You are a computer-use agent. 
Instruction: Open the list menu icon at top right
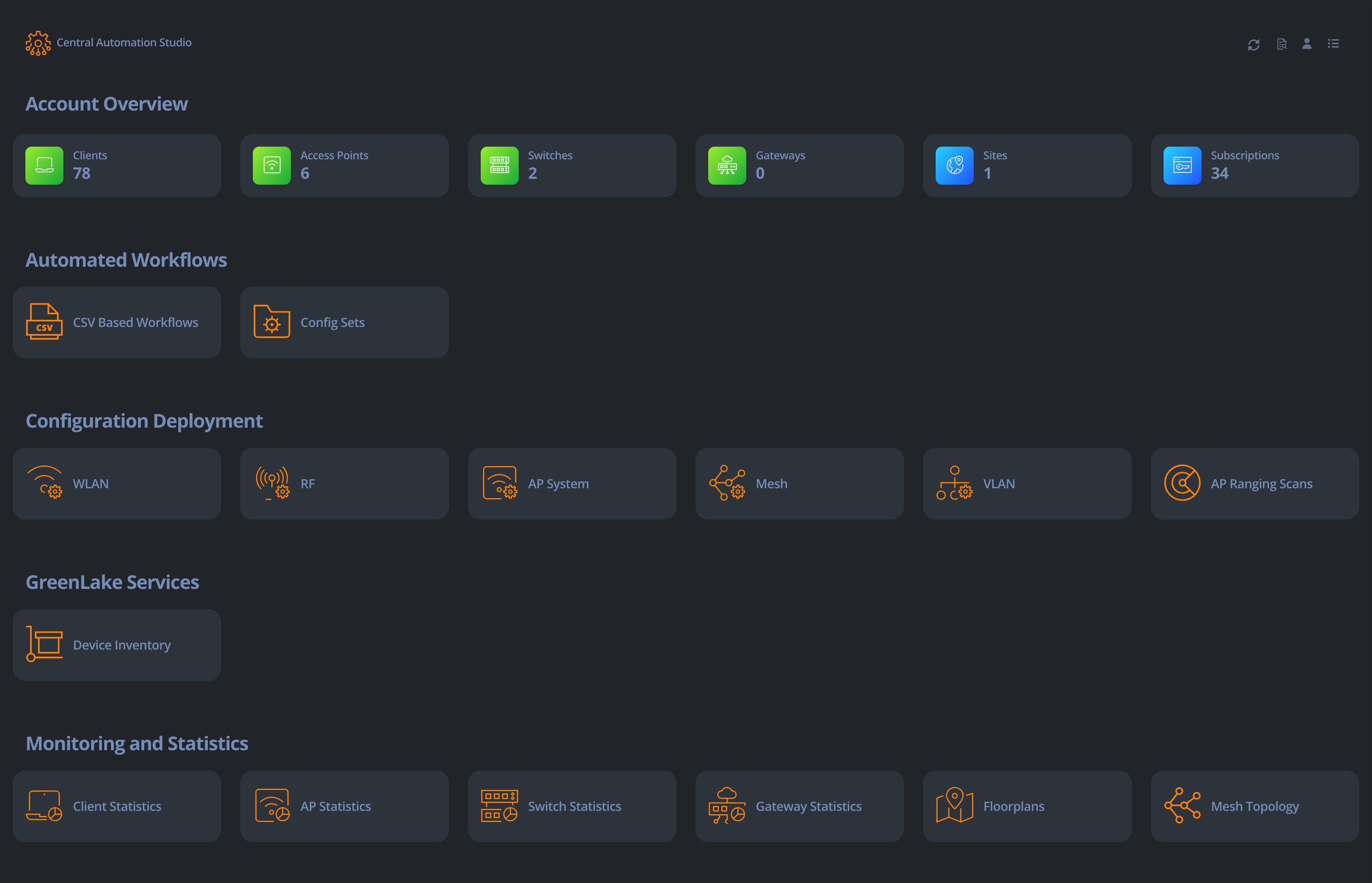pyautogui.click(x=1333, y=44)
